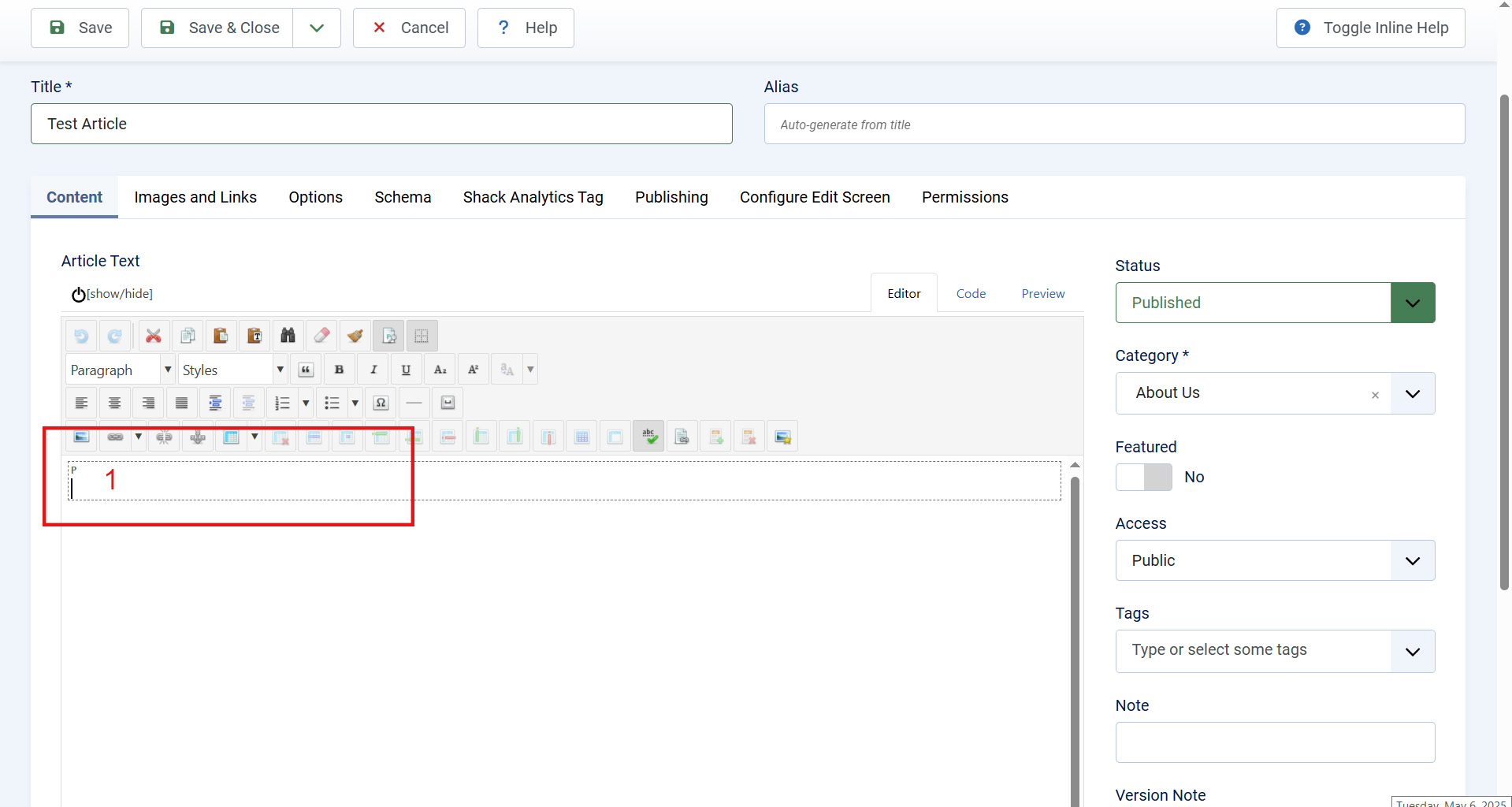1512x807 pixels.
Task: Apply Bold formatting
Action: [x=339, y=370]
